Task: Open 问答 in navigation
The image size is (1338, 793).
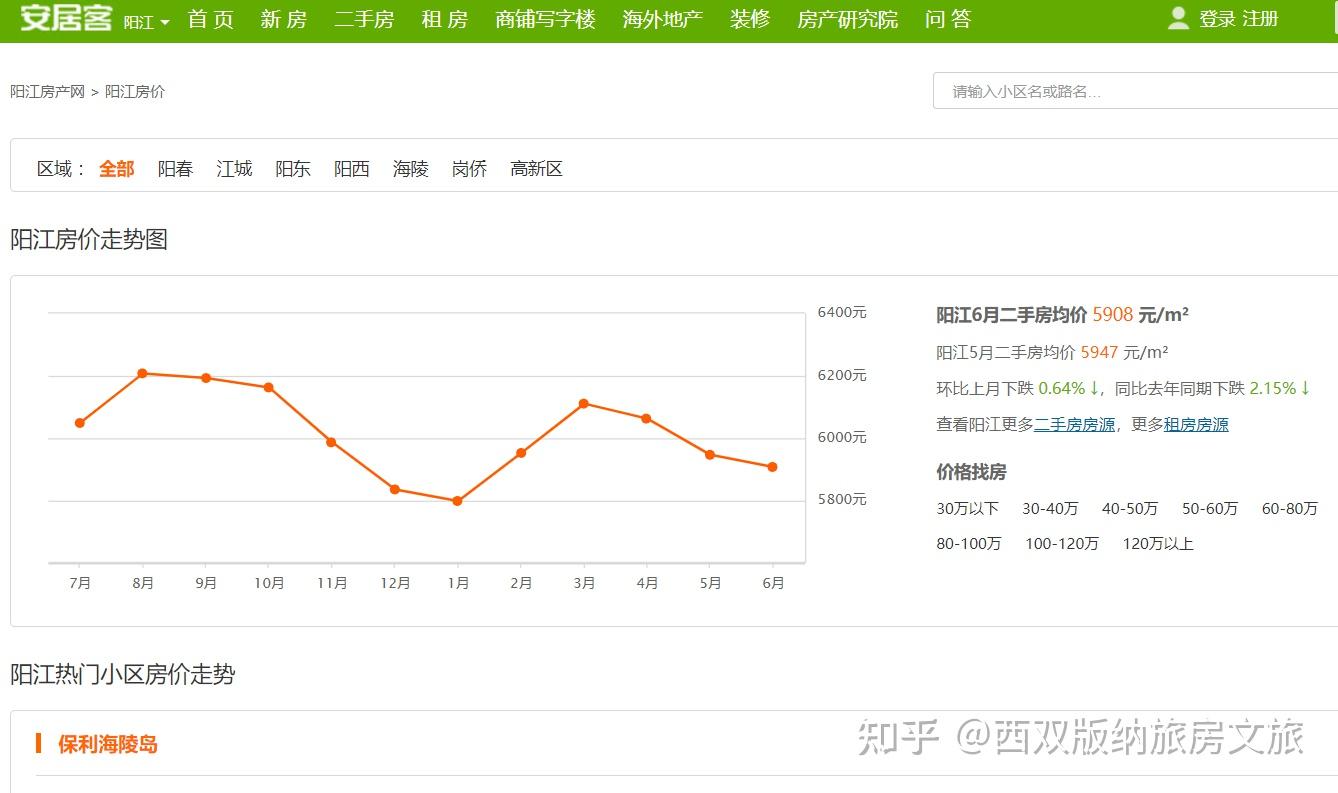Action: point(948,19)
